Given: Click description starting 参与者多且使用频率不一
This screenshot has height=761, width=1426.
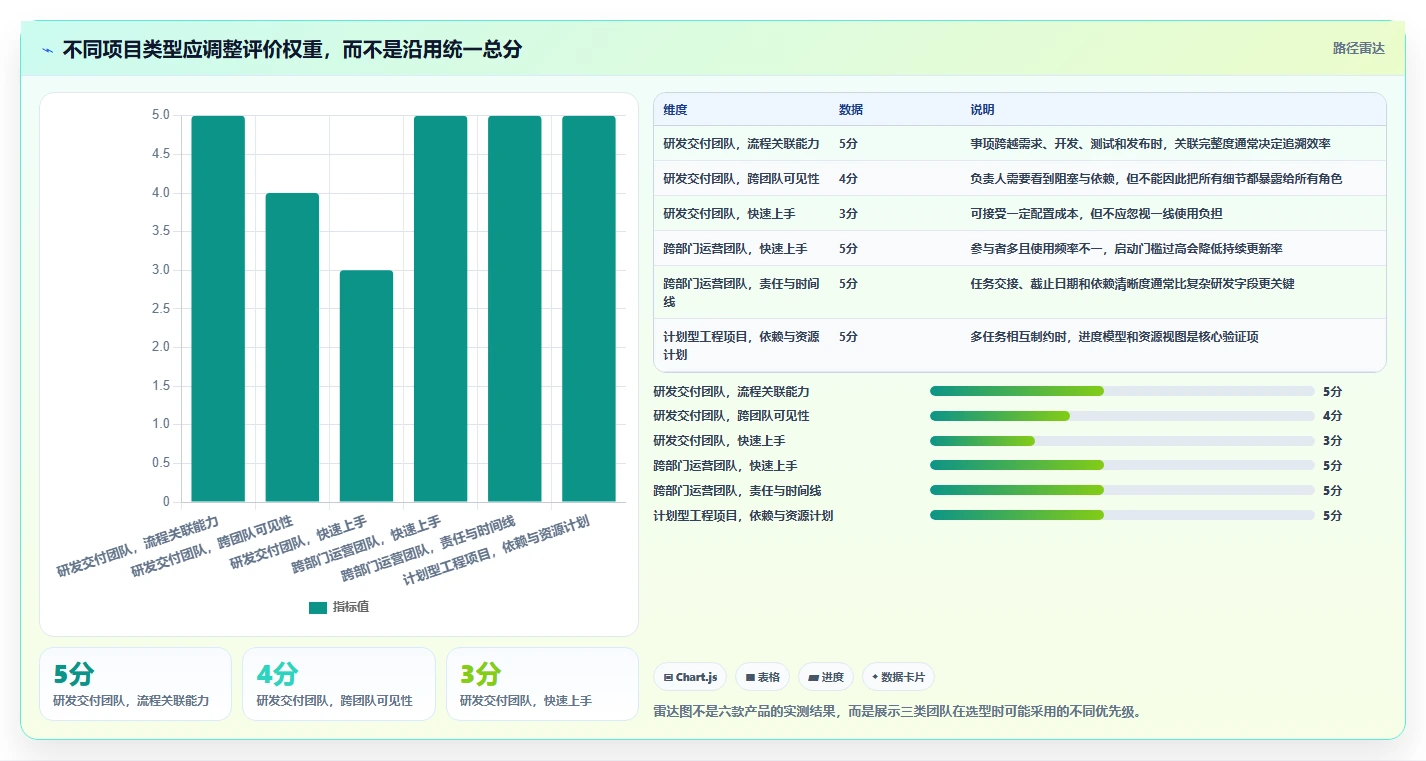Looking at the screenshot, I should [1126, 249].
